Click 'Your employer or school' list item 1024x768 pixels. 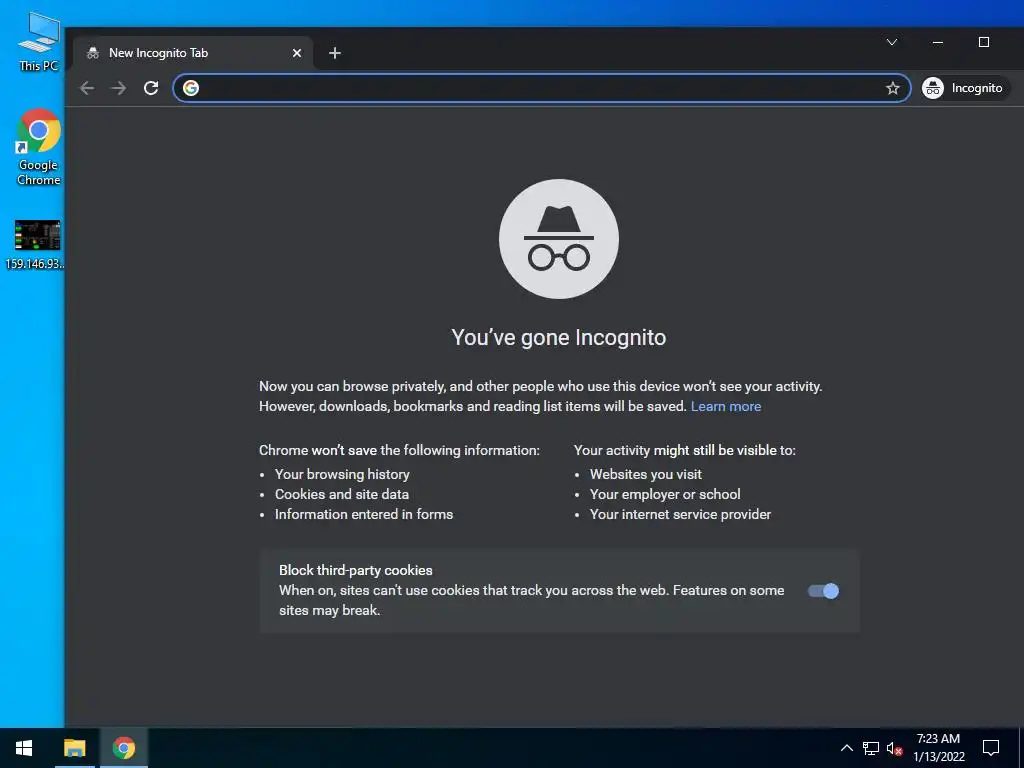pos(665,494)
